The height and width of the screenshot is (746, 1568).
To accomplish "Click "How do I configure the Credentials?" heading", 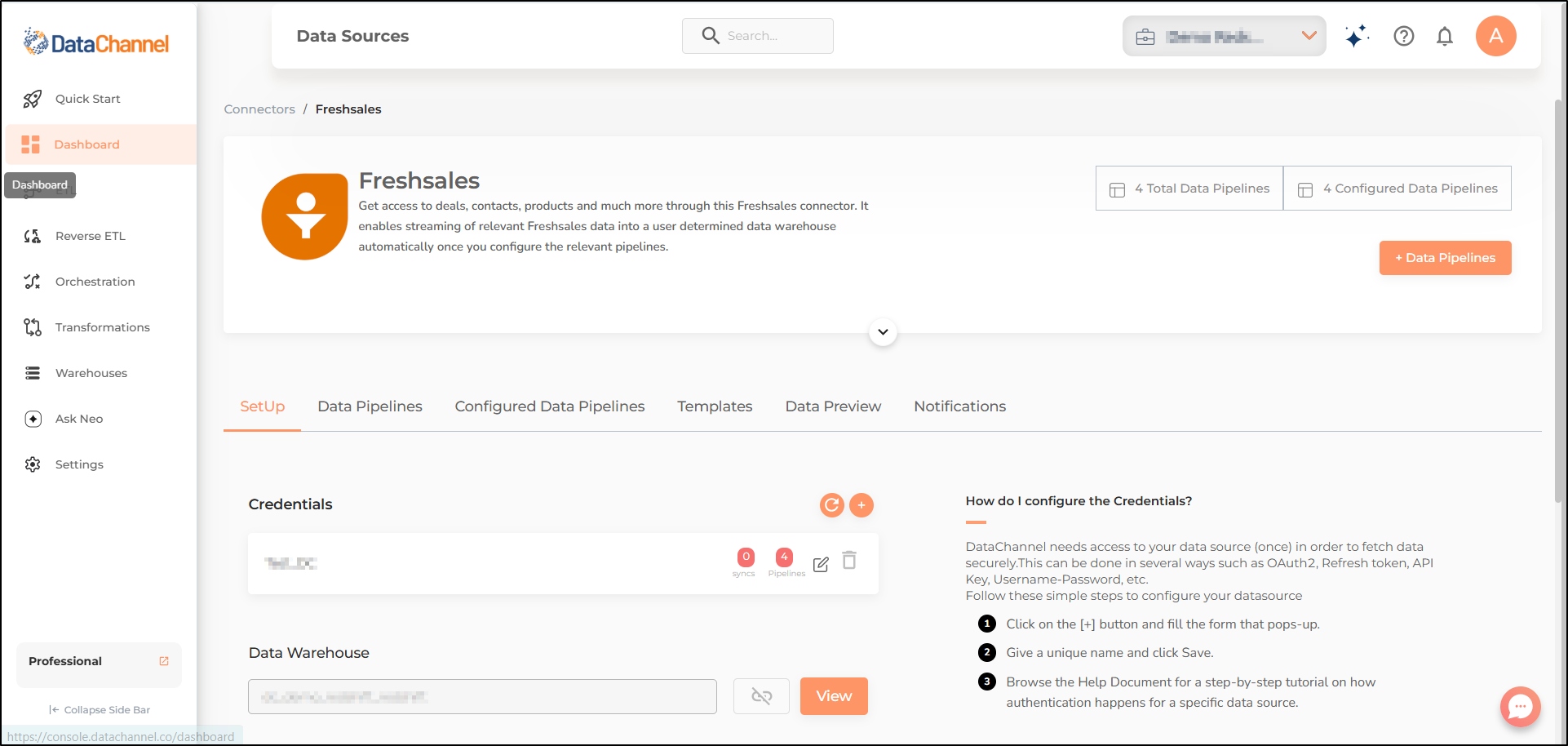I will pos(1079,501).
